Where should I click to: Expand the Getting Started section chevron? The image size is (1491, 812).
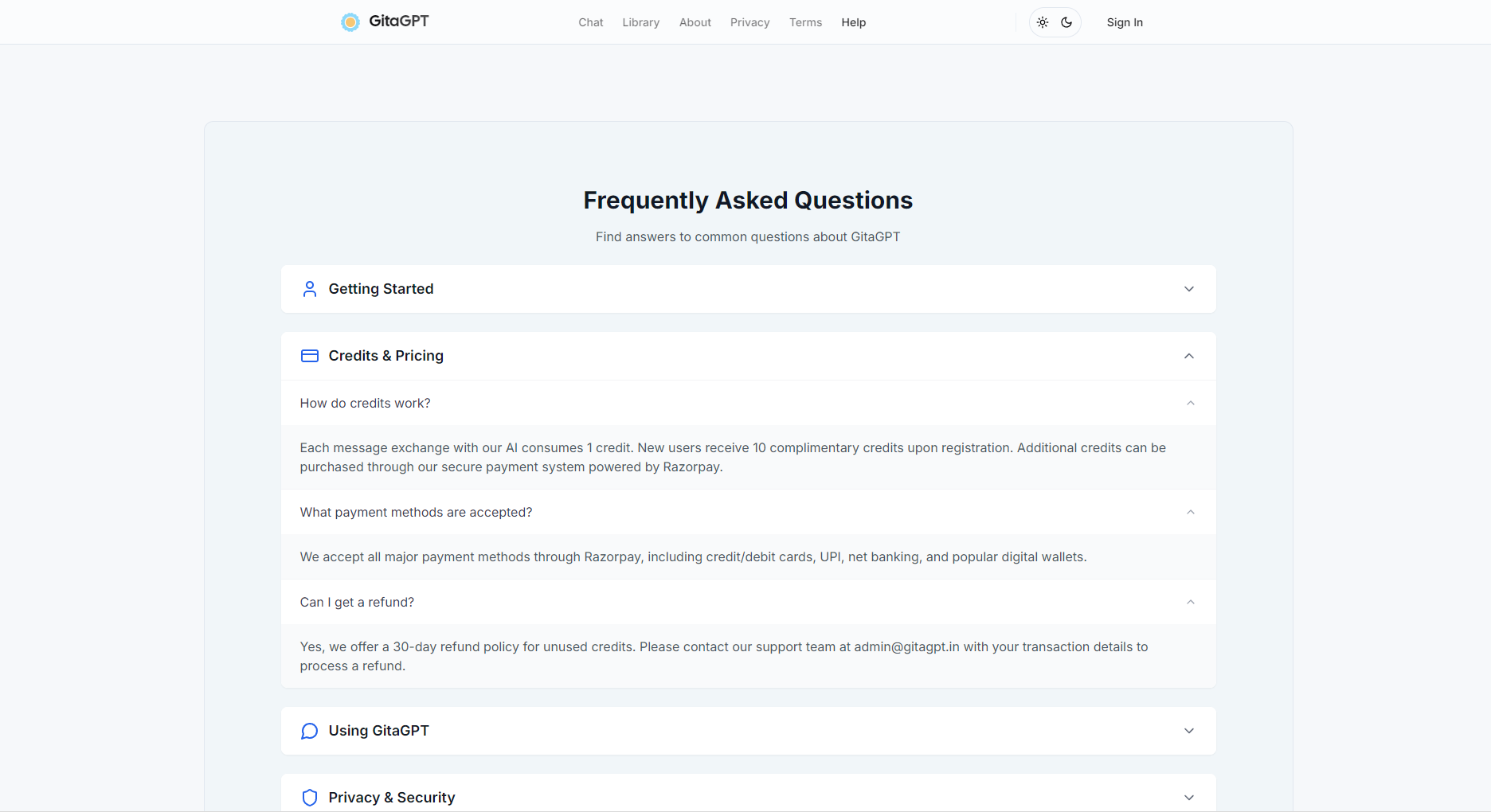point(1188,289)
